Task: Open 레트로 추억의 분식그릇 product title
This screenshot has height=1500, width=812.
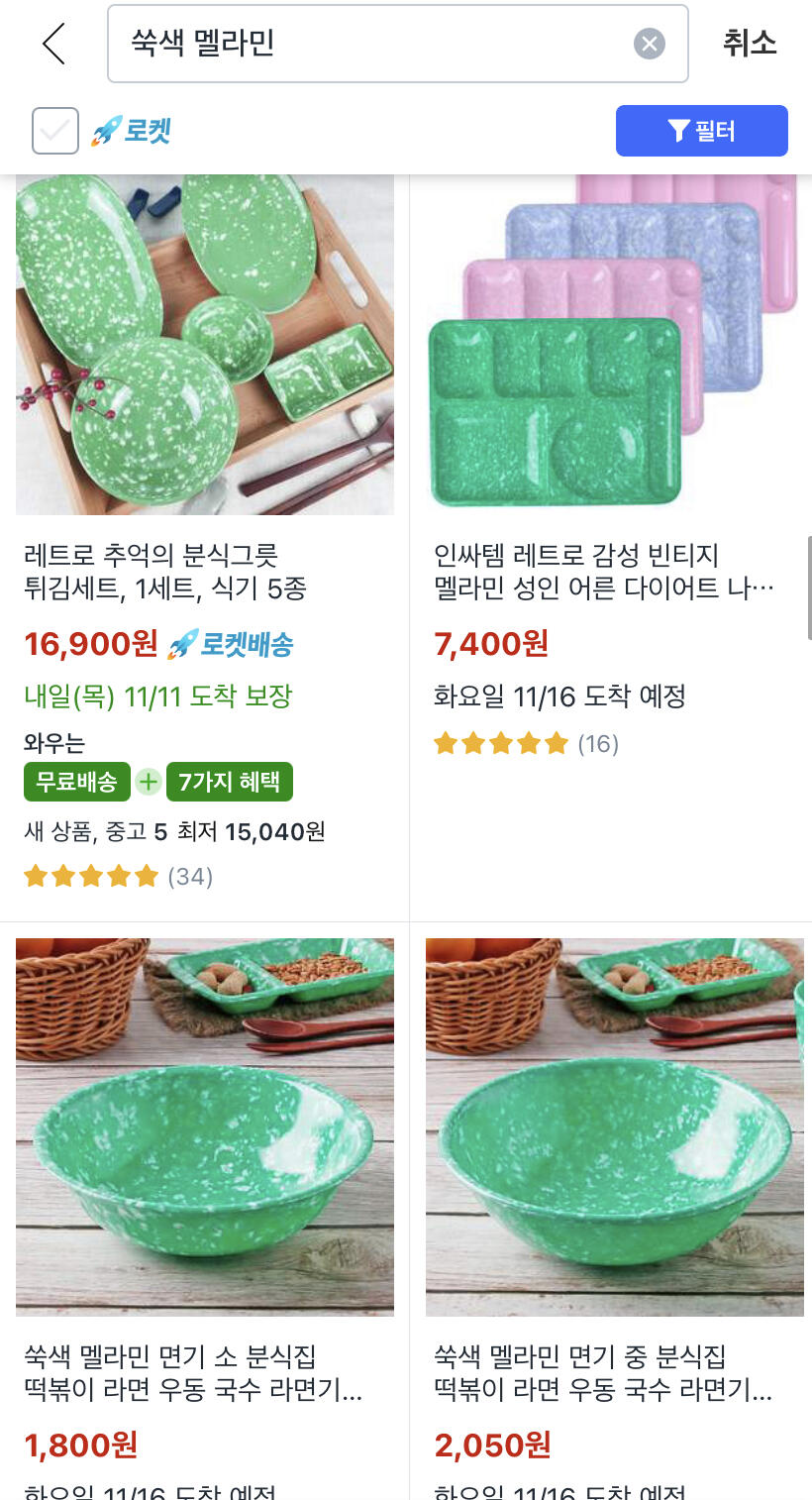Action: [165, 572]
